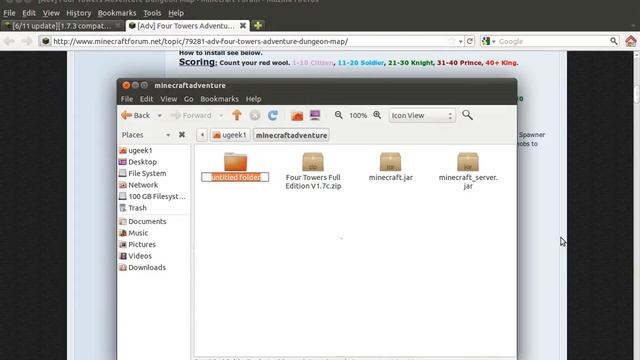This screenshot has width=640, height=360.
Task: Select the minecraftadventure path button
Action: click(291, 135)
